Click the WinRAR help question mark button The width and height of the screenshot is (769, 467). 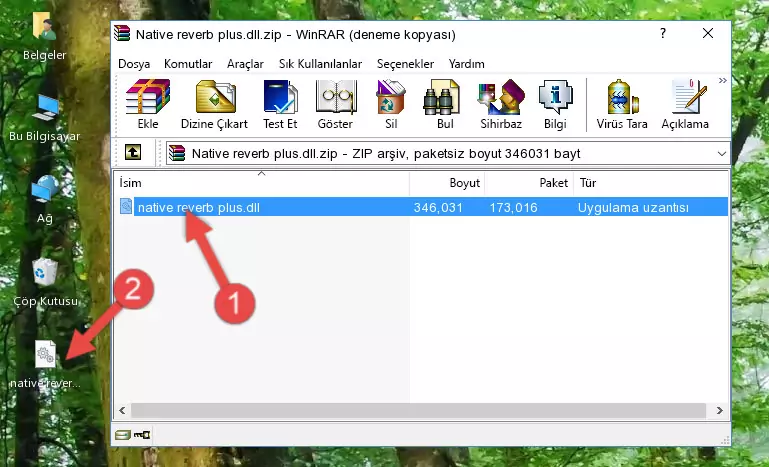coord(663,33)
